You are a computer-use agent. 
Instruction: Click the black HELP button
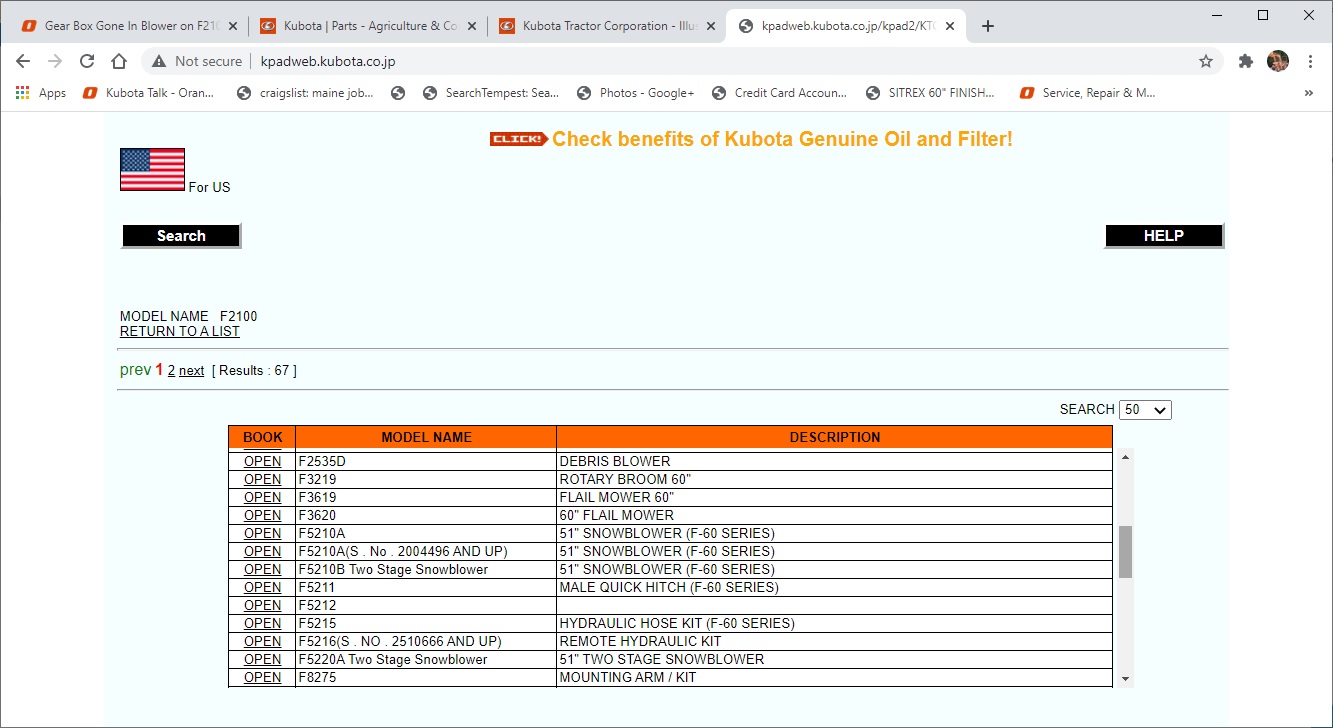(1164, 236)
